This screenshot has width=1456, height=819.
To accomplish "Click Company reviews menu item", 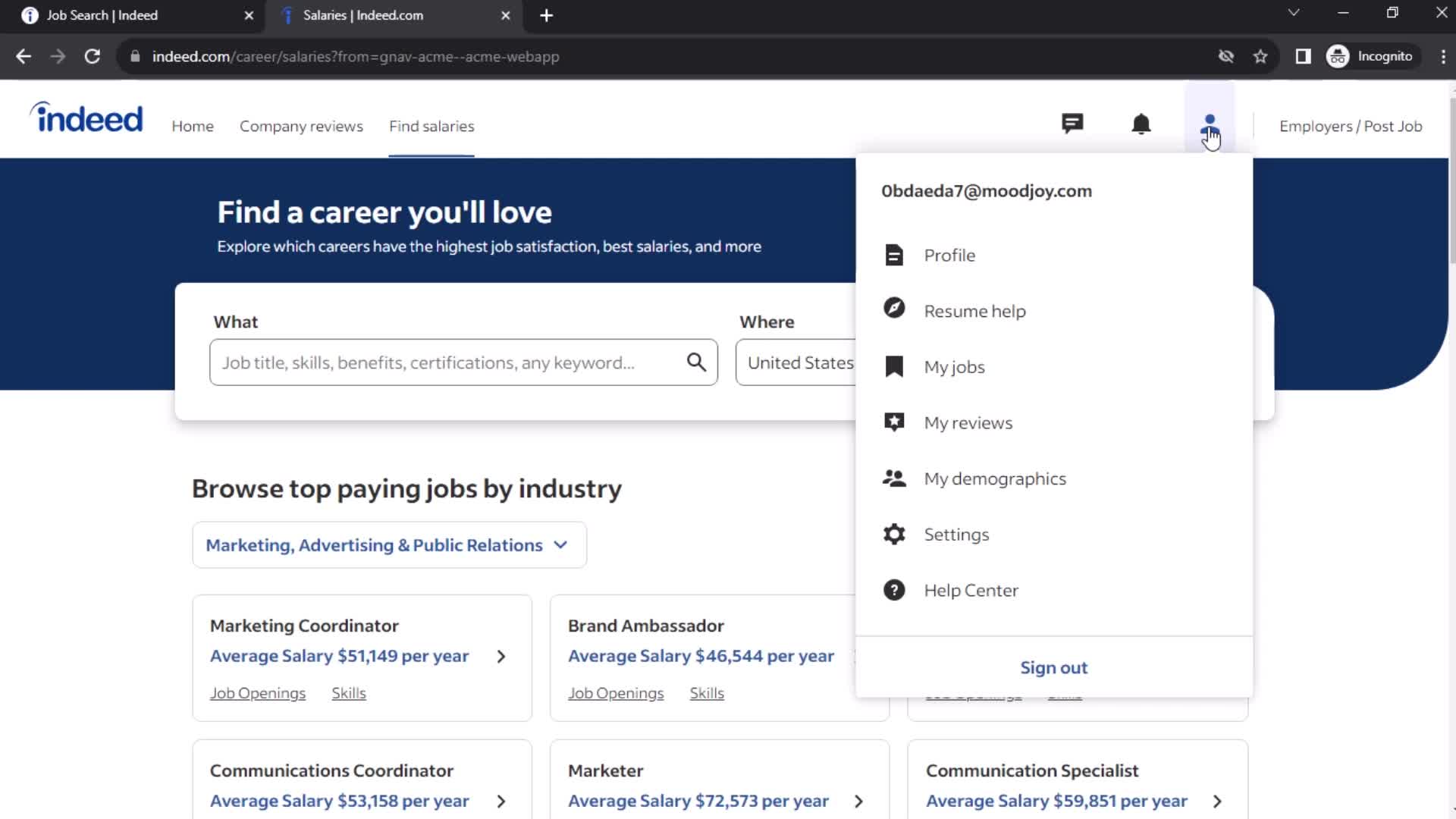I will [x=301, y=126].
